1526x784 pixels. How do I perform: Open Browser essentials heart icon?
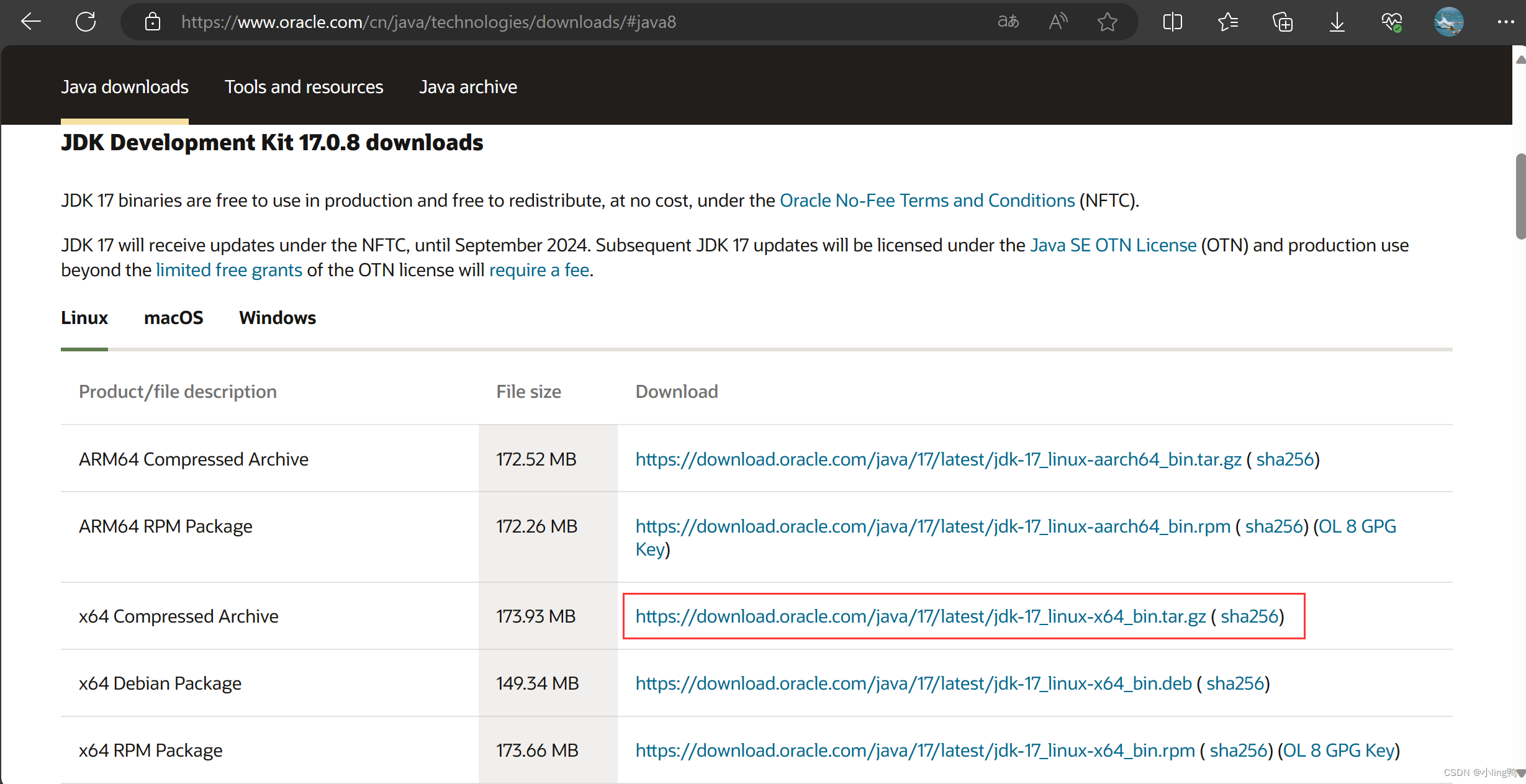pyautogui.click(x=1392, y=22)
